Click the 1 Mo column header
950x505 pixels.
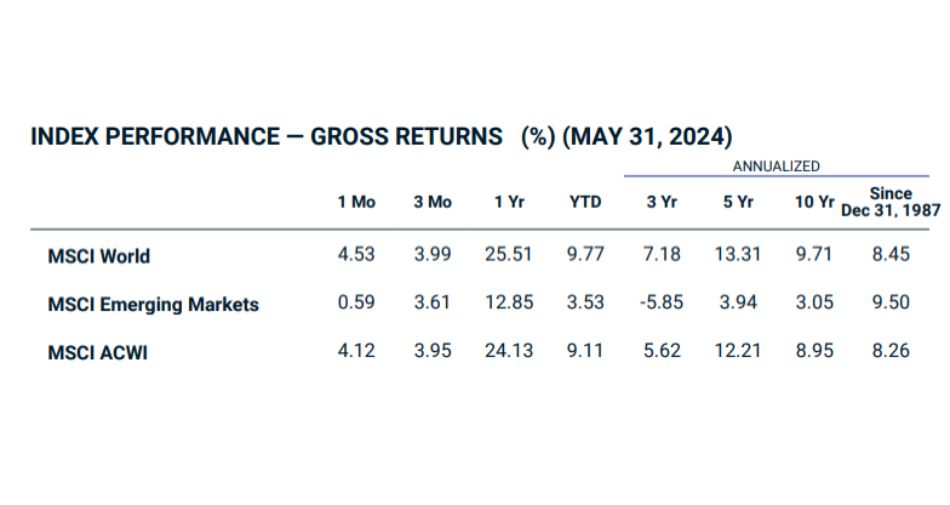click(x=356, y=202)
